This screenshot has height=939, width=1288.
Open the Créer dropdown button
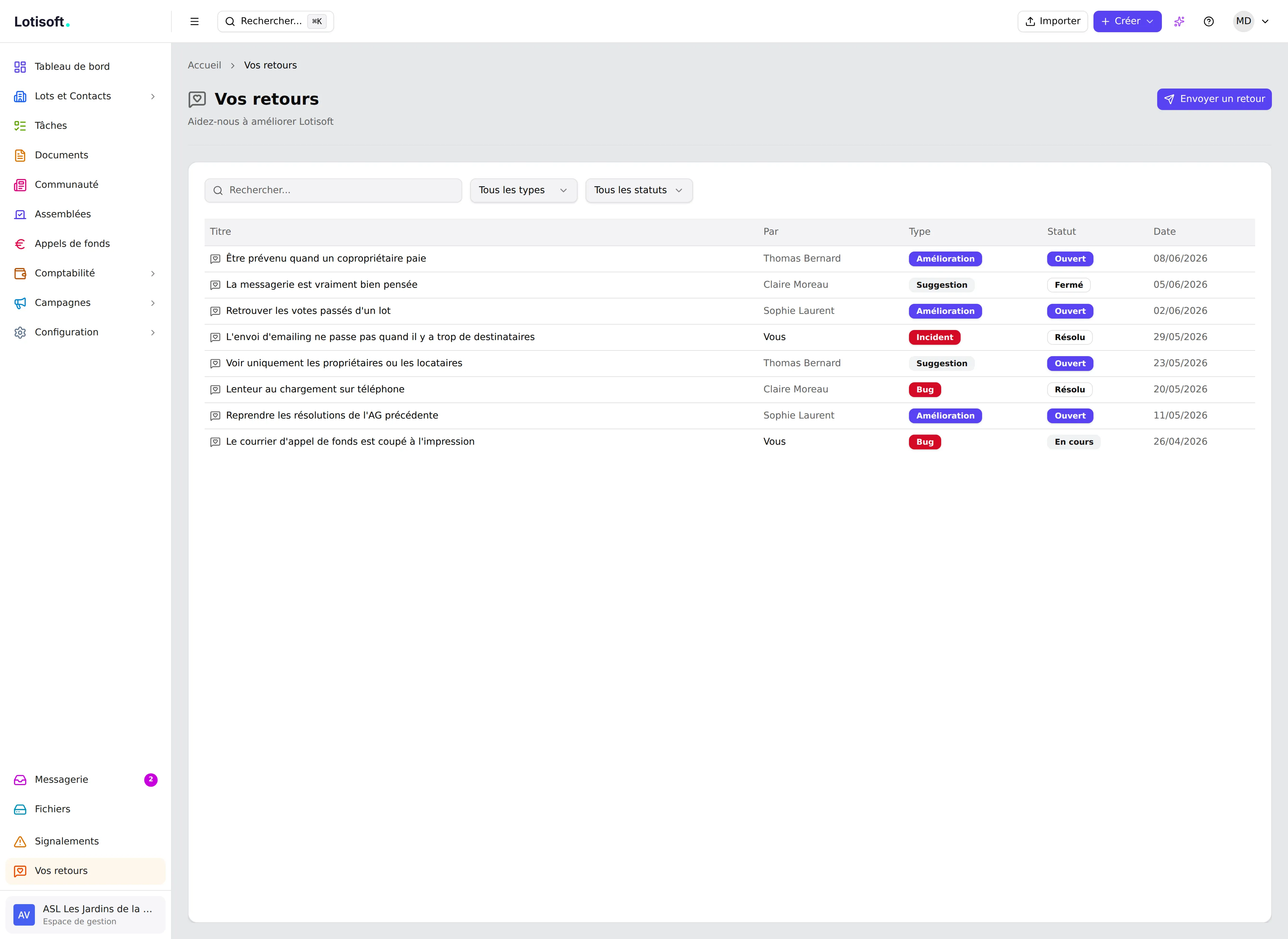pyautogui.click(x=1127, y=21)
